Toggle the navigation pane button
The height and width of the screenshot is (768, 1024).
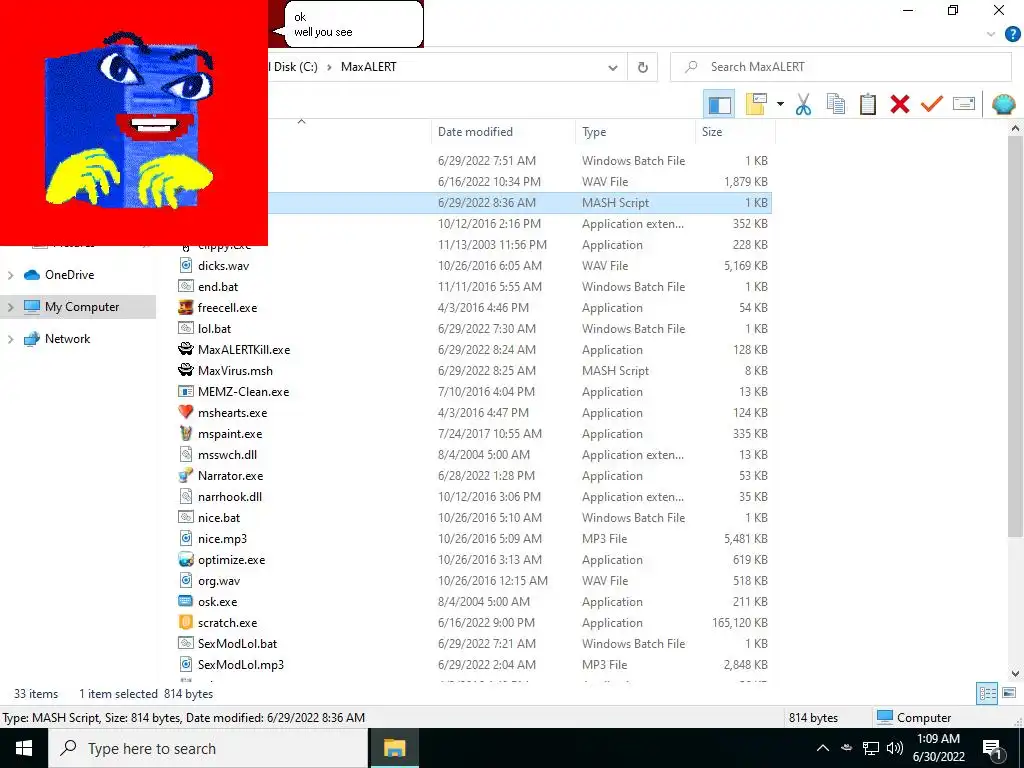[719, 104]
